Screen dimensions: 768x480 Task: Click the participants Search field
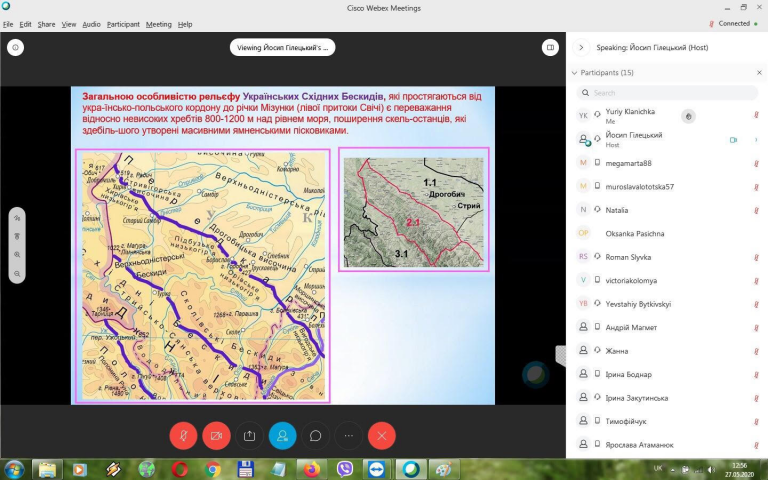click(x=667, y=93)
